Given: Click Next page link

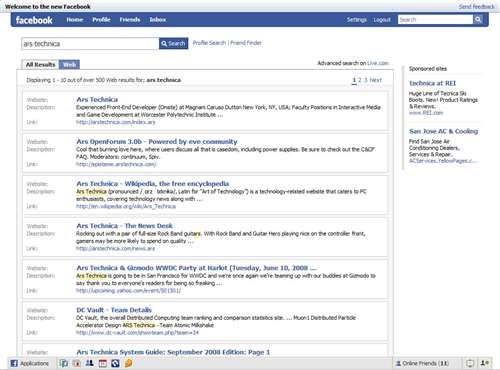Looking at the screenshot, I should [x=376, y=80].
